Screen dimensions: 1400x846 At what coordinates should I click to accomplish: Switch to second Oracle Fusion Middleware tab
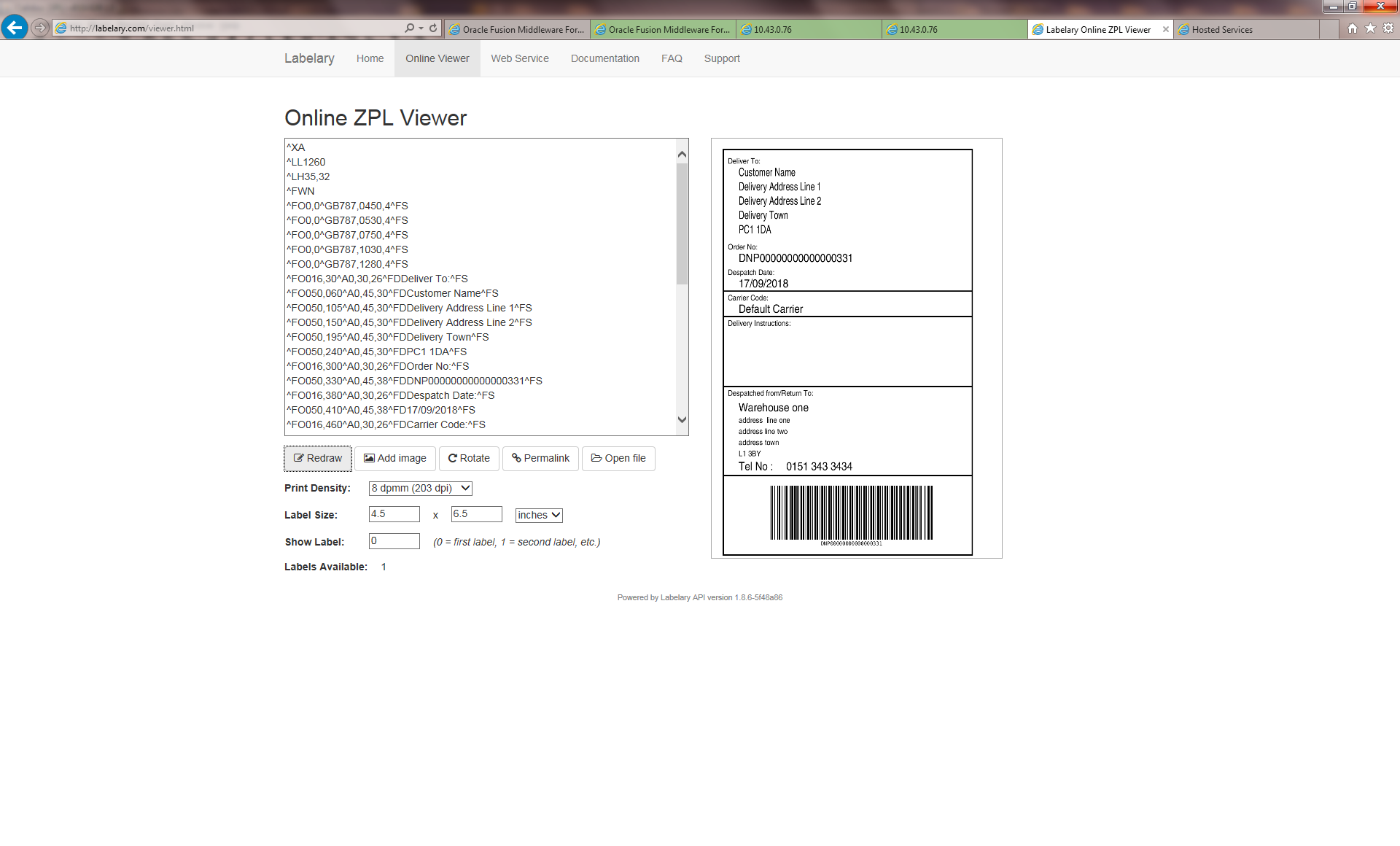[663, 29]
